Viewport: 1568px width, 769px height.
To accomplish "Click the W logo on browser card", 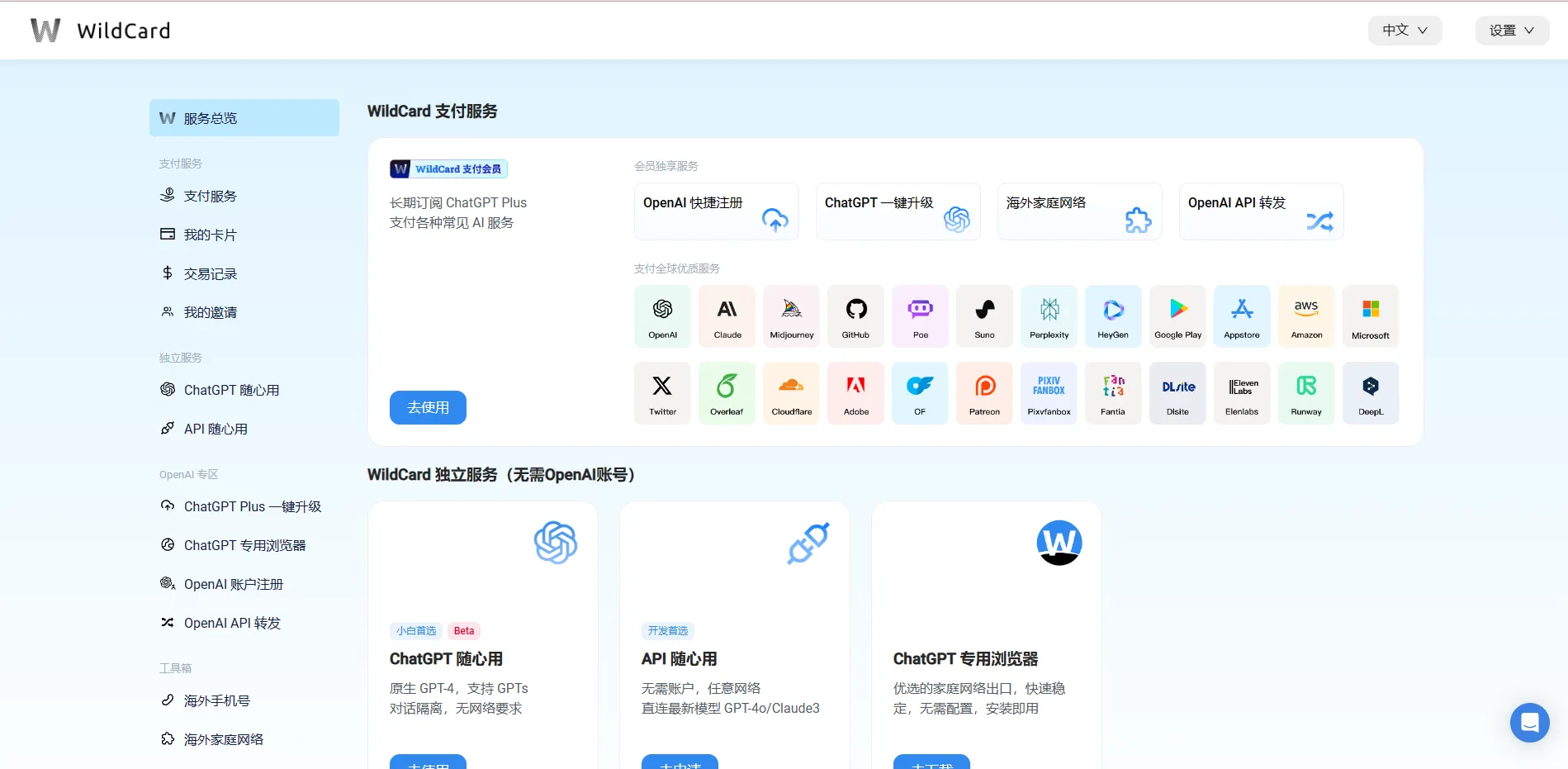I will pos(1059,543).
